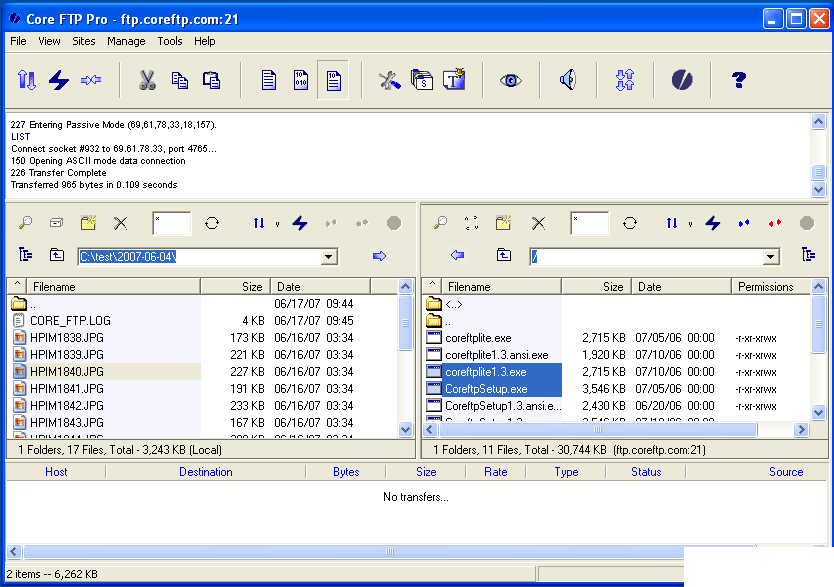Sort remote files by Date column header
This screenshot has height=587, width=834.
click(x=681, y=287)
